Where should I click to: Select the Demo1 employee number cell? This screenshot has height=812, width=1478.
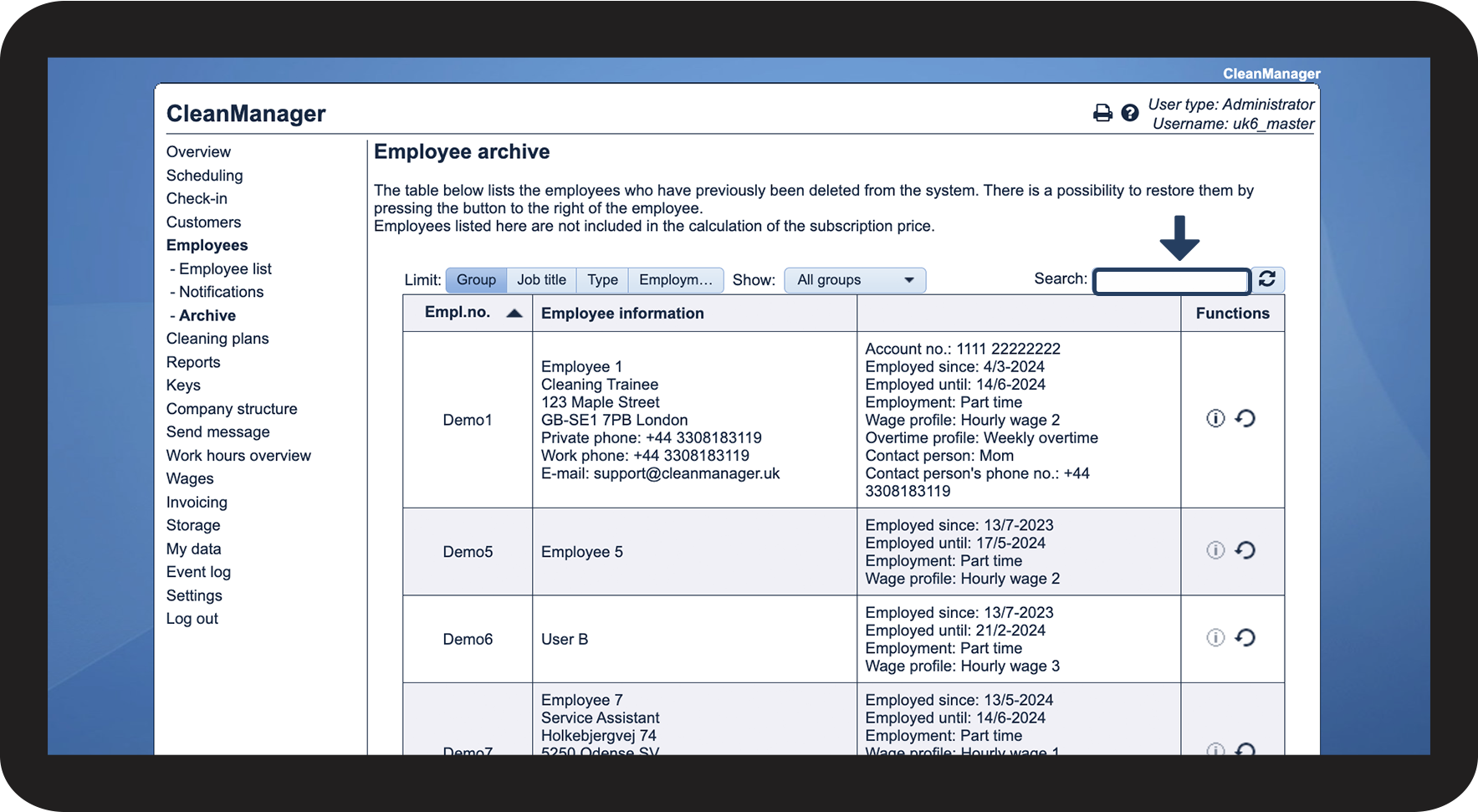(x=468, y=420)
